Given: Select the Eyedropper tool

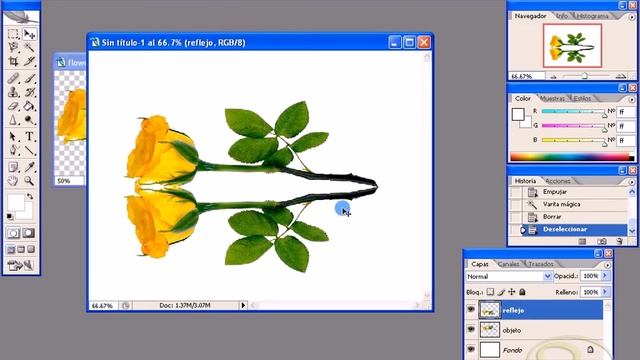Looking at the screenshot, I should click(x=29, y=167).
